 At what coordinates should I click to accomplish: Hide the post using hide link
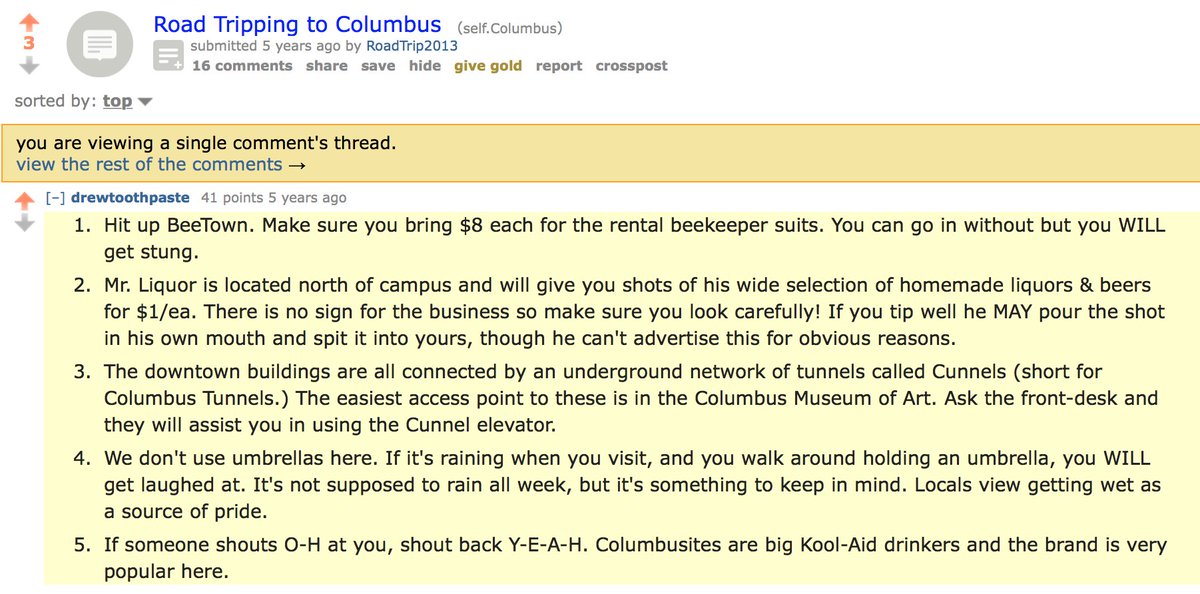(424, 66)
